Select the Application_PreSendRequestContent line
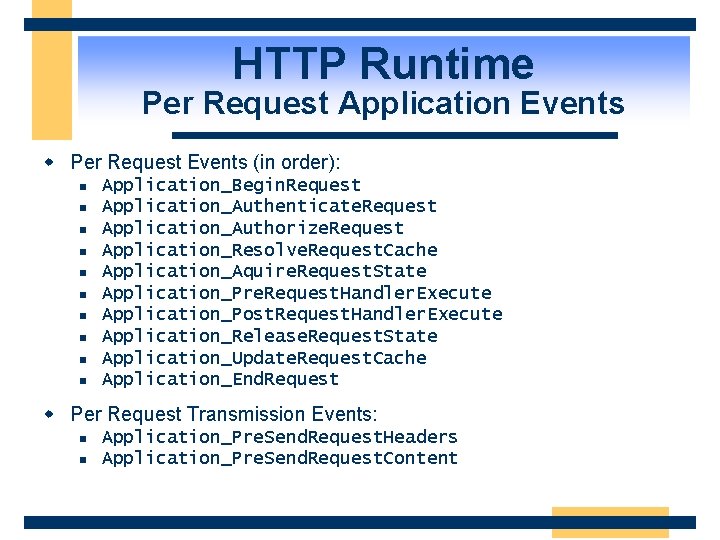The image size is (720, 540). pyautogui.click(x=280, y=458)
